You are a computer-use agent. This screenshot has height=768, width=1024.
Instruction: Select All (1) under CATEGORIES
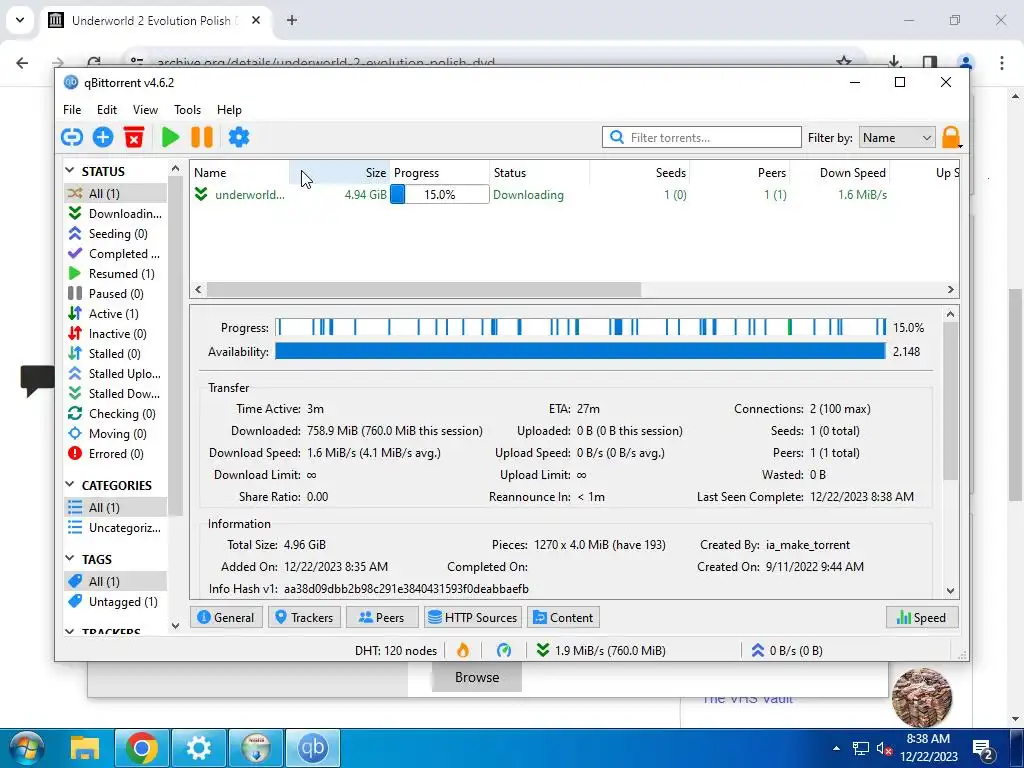115,507
